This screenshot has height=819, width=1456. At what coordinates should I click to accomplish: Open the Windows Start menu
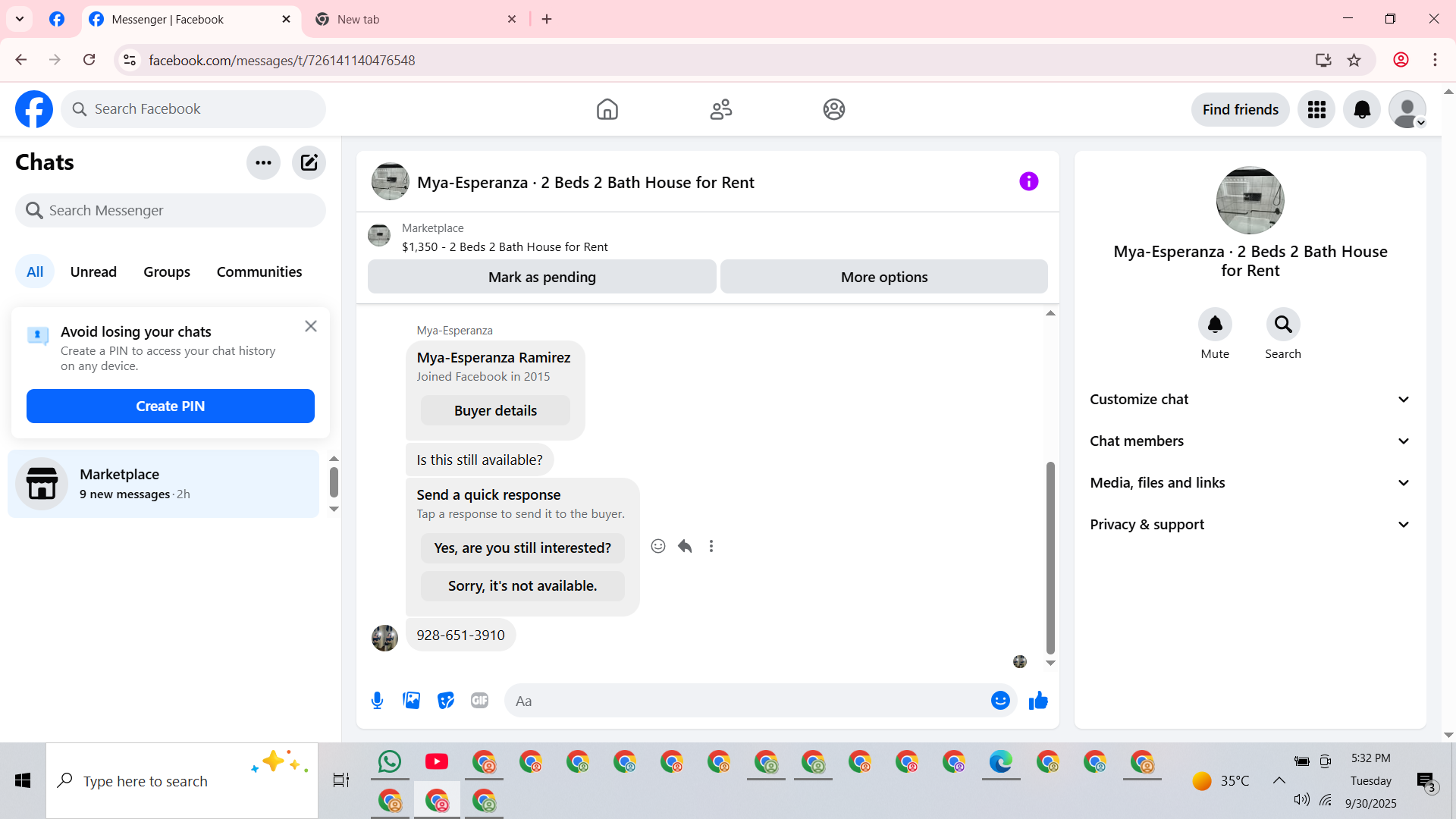click(23, 780)
